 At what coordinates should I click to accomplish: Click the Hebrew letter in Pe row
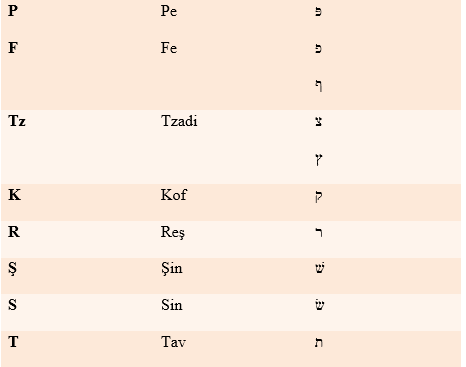pos(318,12)
